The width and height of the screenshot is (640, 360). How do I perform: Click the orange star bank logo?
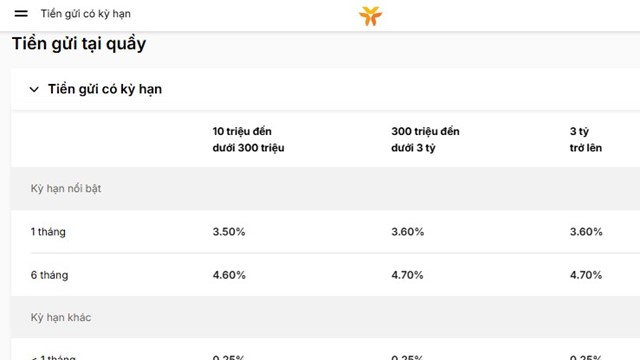coord(370,16)
